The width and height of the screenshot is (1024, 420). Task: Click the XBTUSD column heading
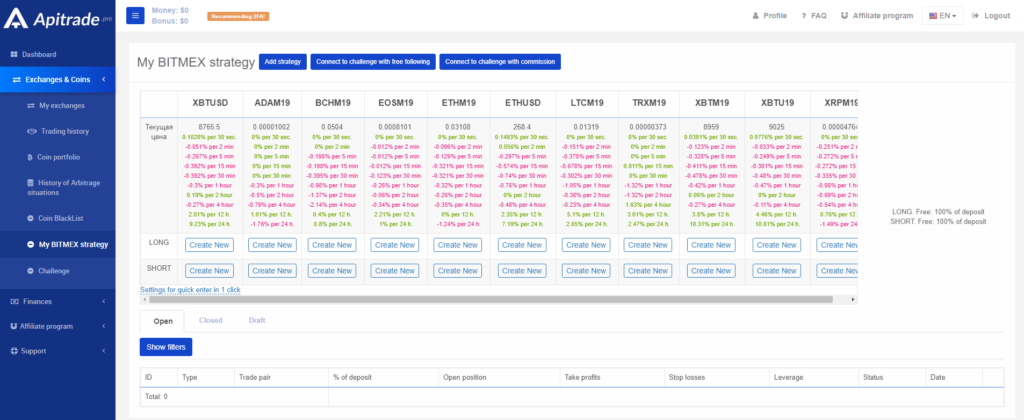click(x=210, y=103)
